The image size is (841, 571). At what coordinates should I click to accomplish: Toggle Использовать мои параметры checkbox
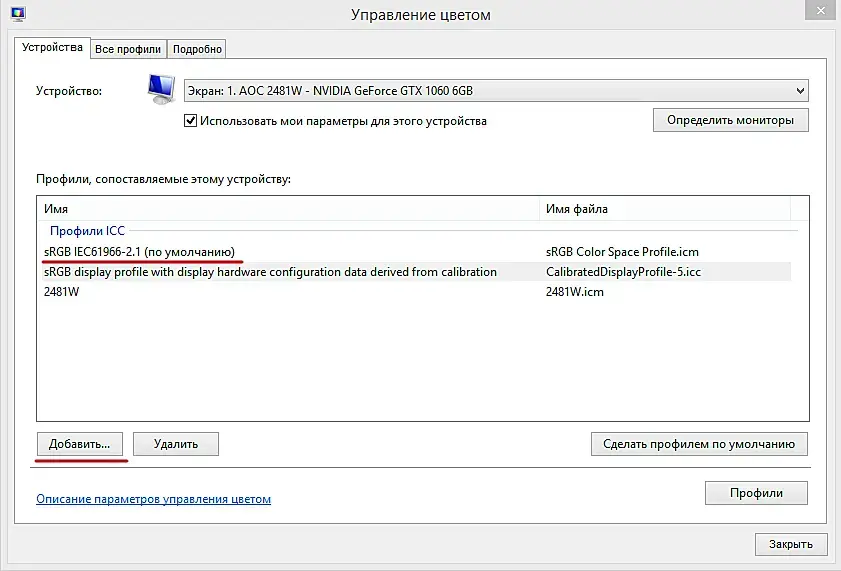pyautogui.click(x=190, y=121)
